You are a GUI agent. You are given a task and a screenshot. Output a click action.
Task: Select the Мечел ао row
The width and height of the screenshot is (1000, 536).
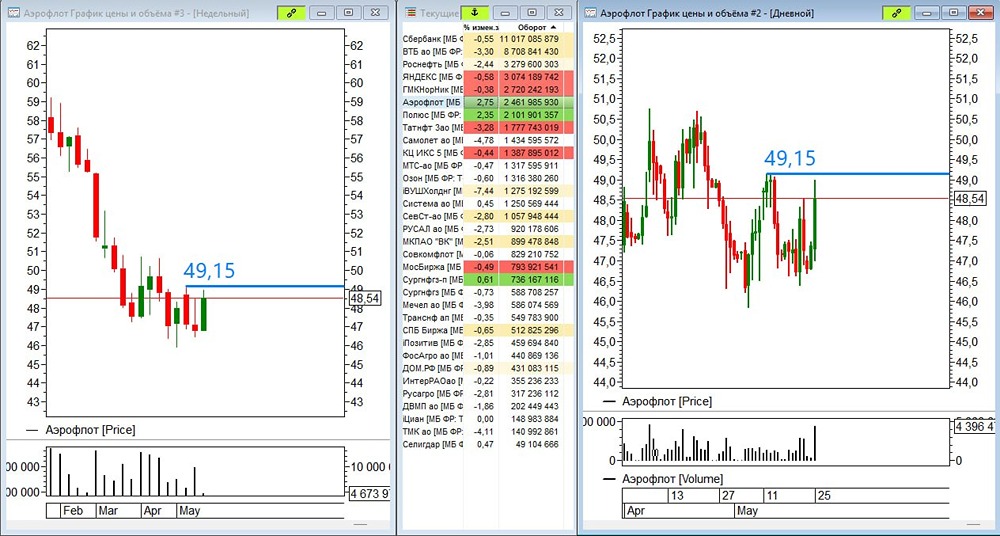coord(486,305)
